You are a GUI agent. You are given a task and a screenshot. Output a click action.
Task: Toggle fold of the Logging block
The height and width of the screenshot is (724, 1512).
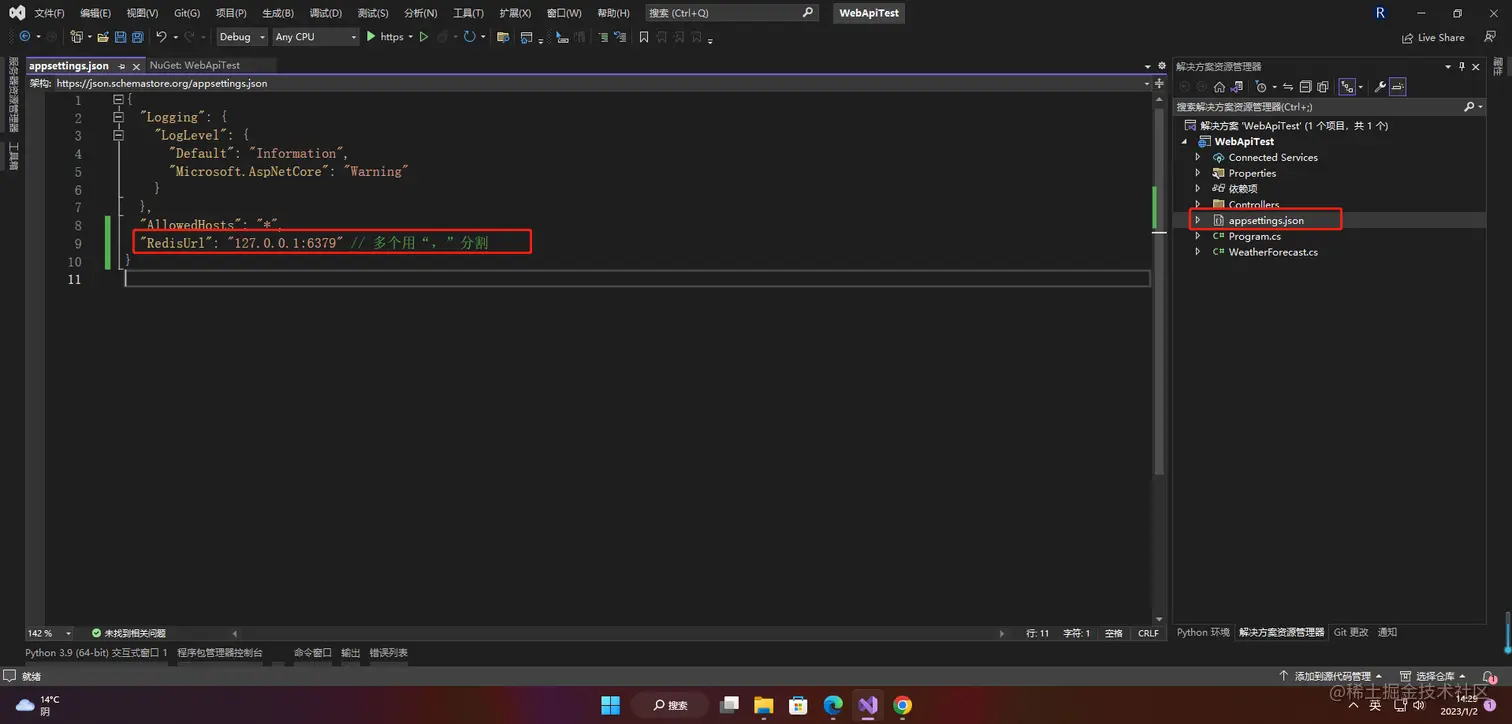click(118, 118)
